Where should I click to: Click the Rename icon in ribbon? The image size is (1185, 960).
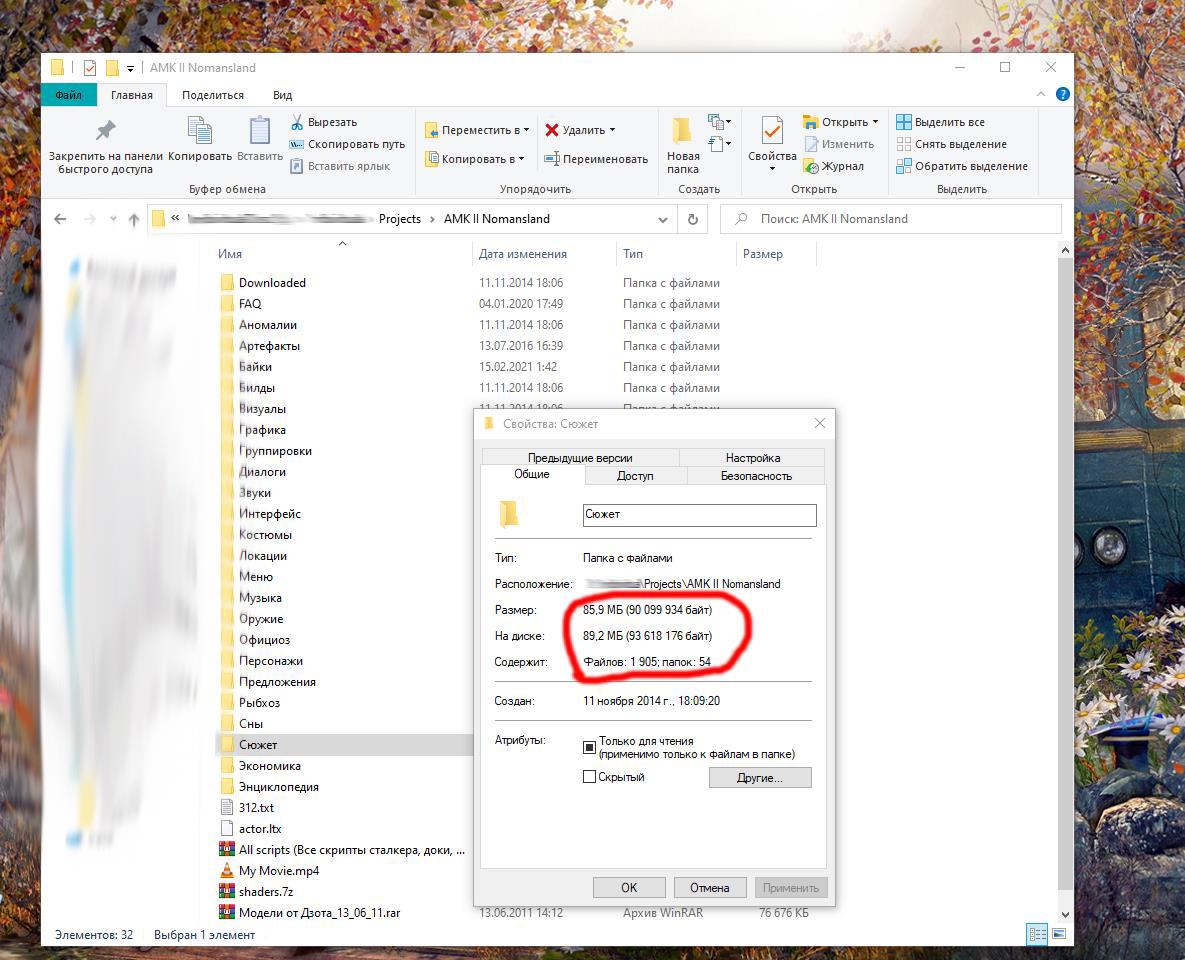click(552, 159)
